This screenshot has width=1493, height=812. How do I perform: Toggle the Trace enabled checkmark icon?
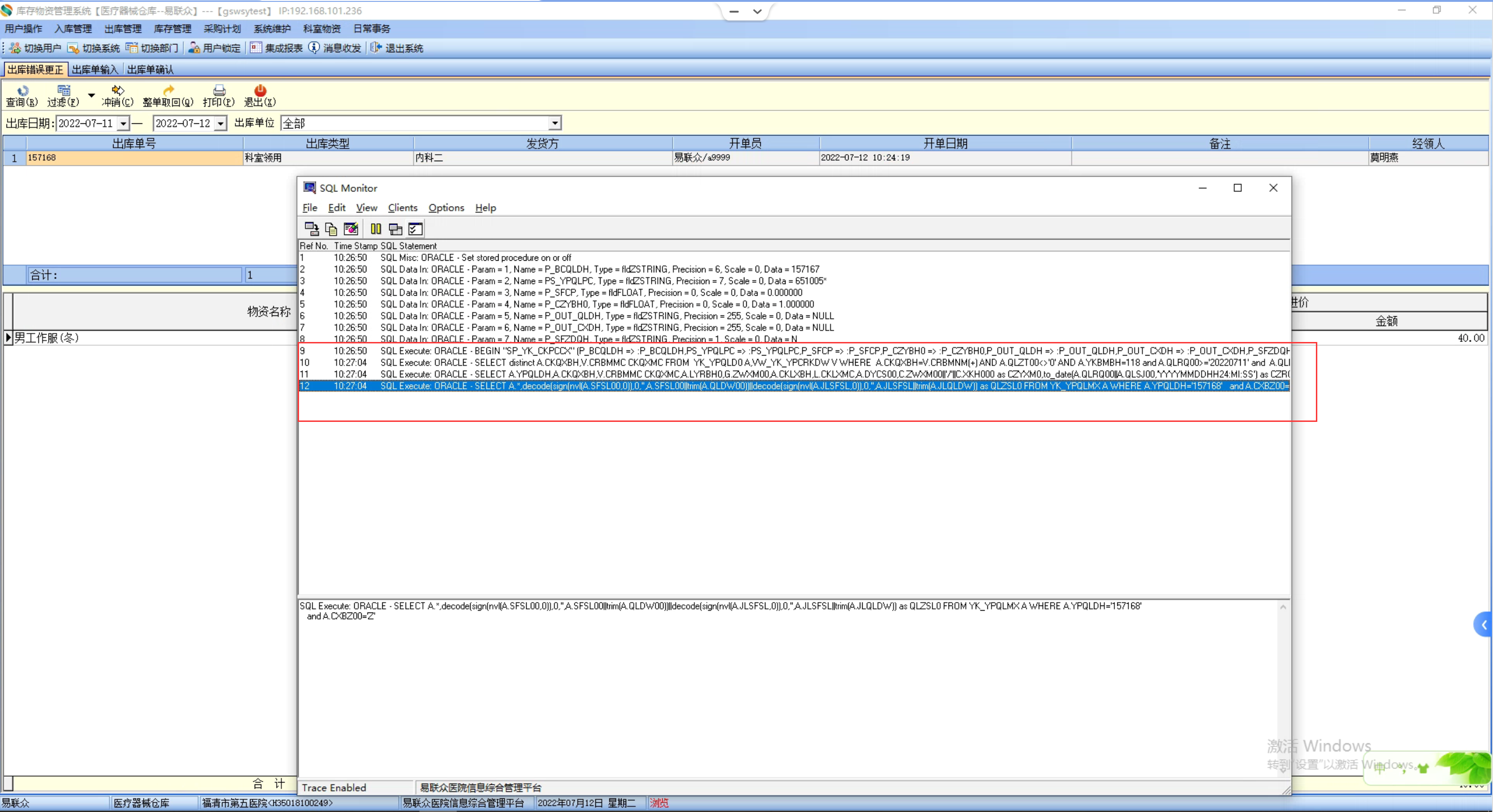coord(415,229)
